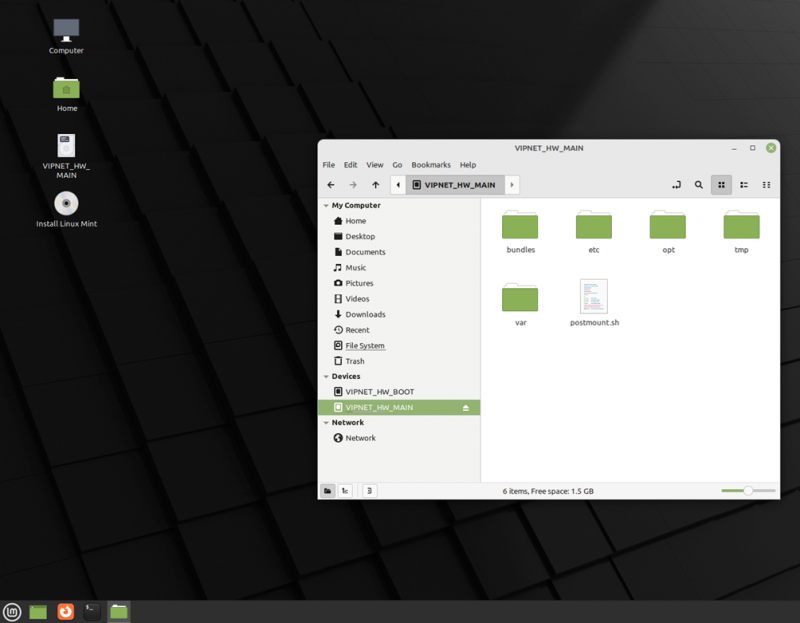Launch Firefox from the taskbar

[65, 611]
